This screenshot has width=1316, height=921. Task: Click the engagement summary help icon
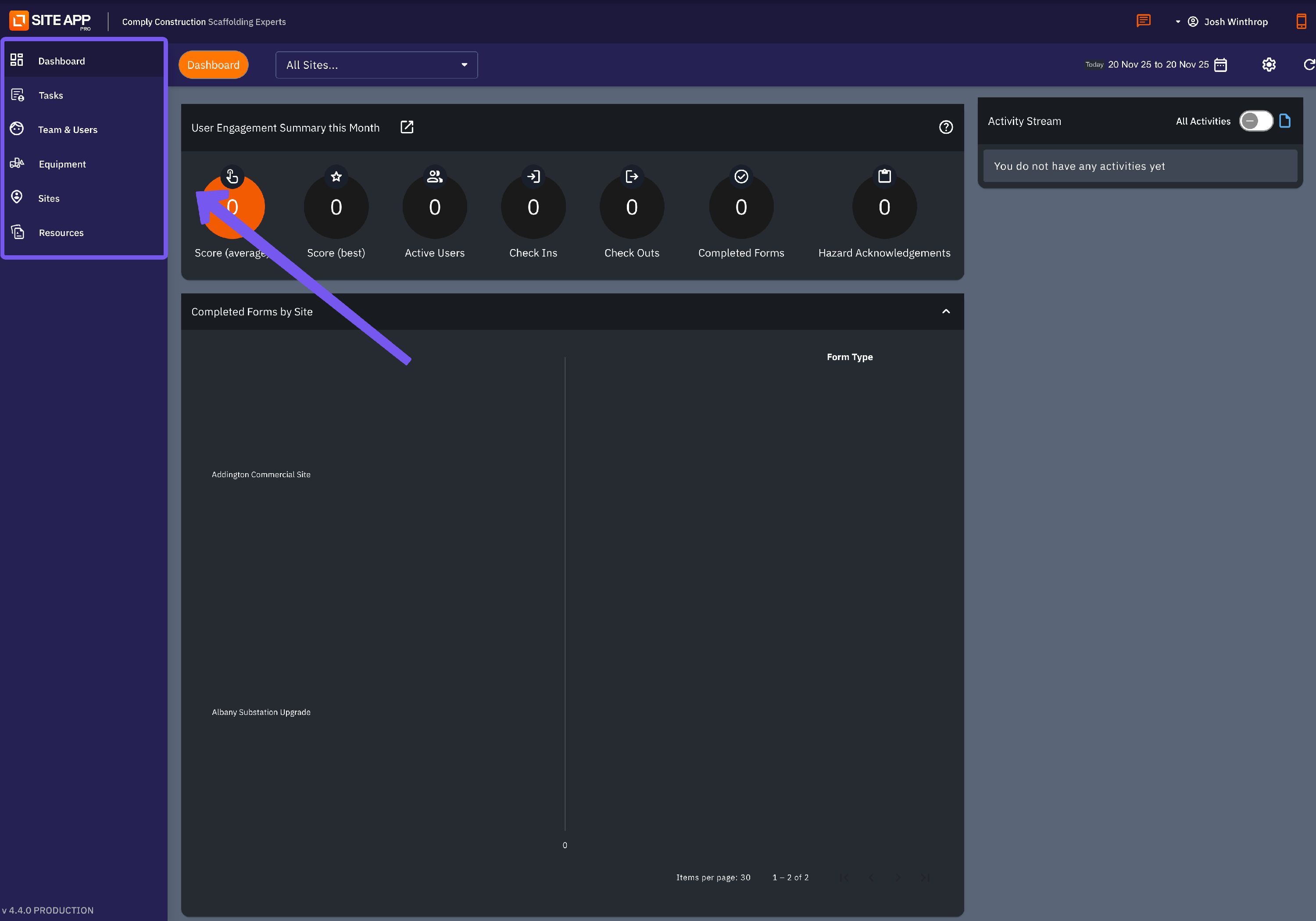[x=946, y=127]
